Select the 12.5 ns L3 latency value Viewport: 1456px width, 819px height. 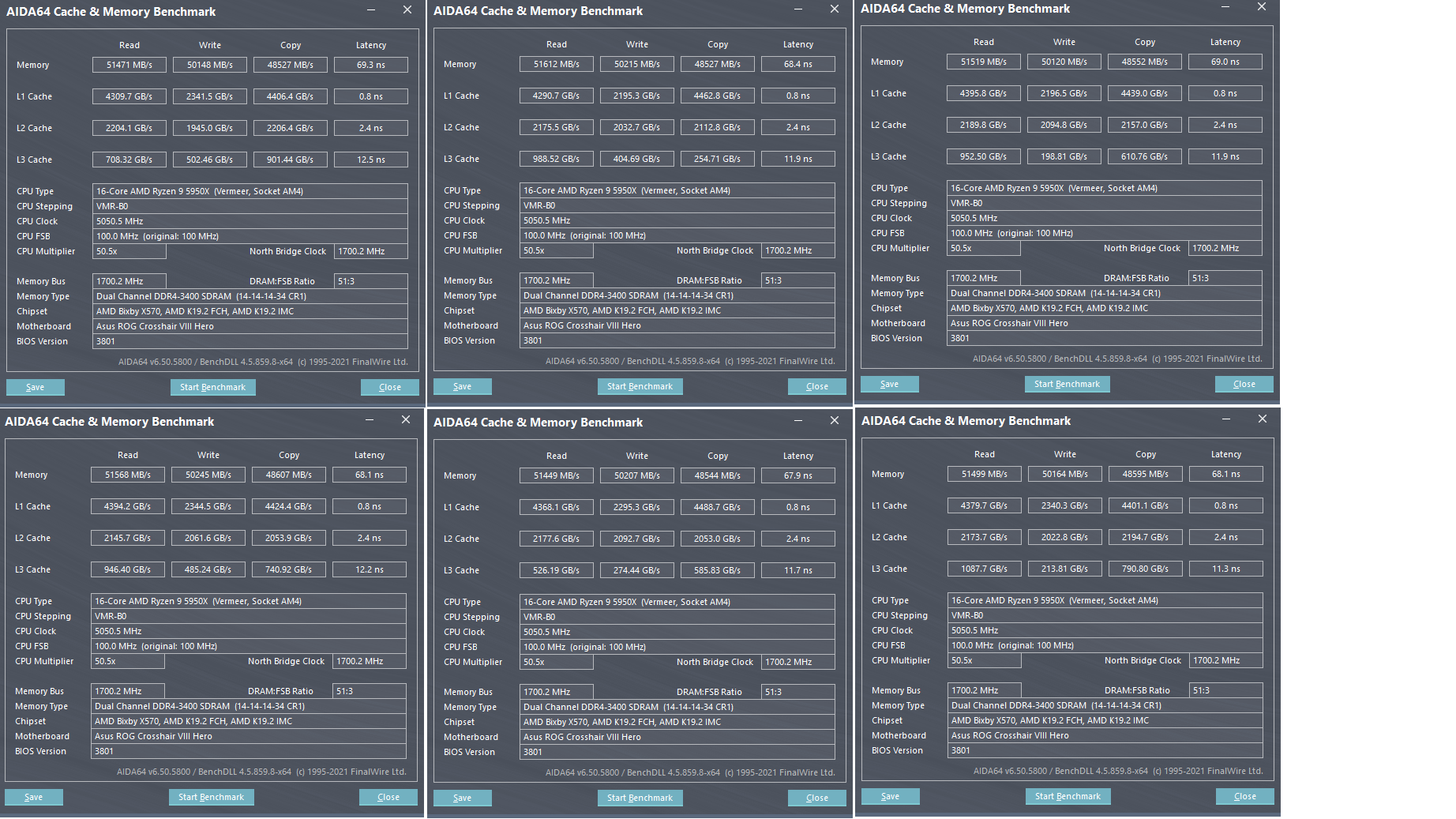[371, 160]
